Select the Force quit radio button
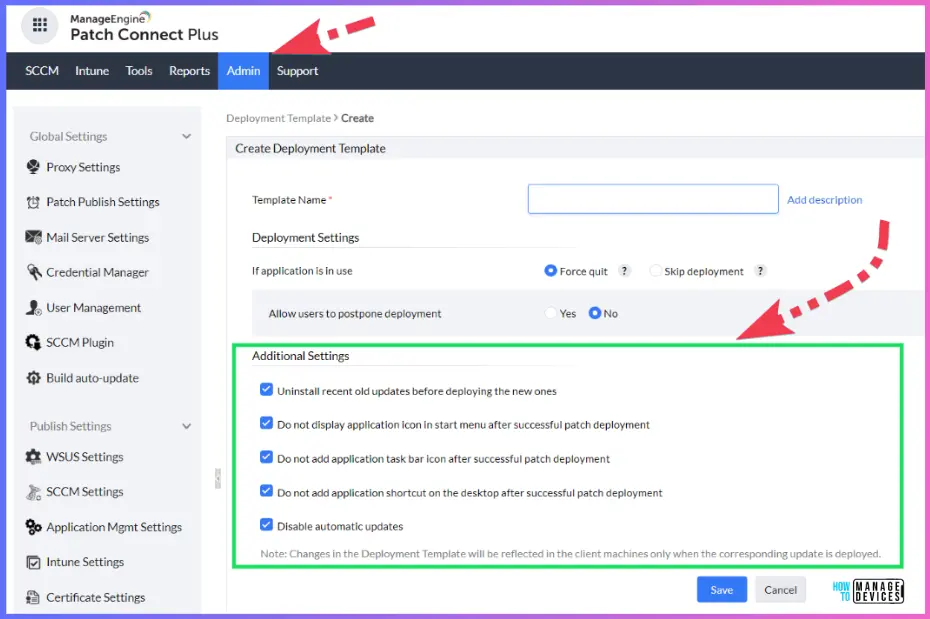The image size is (930, 619). [x=550, y=270]
